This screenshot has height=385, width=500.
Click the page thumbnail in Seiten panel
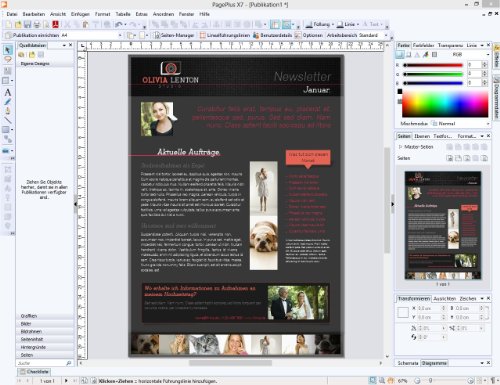[443, 225]
